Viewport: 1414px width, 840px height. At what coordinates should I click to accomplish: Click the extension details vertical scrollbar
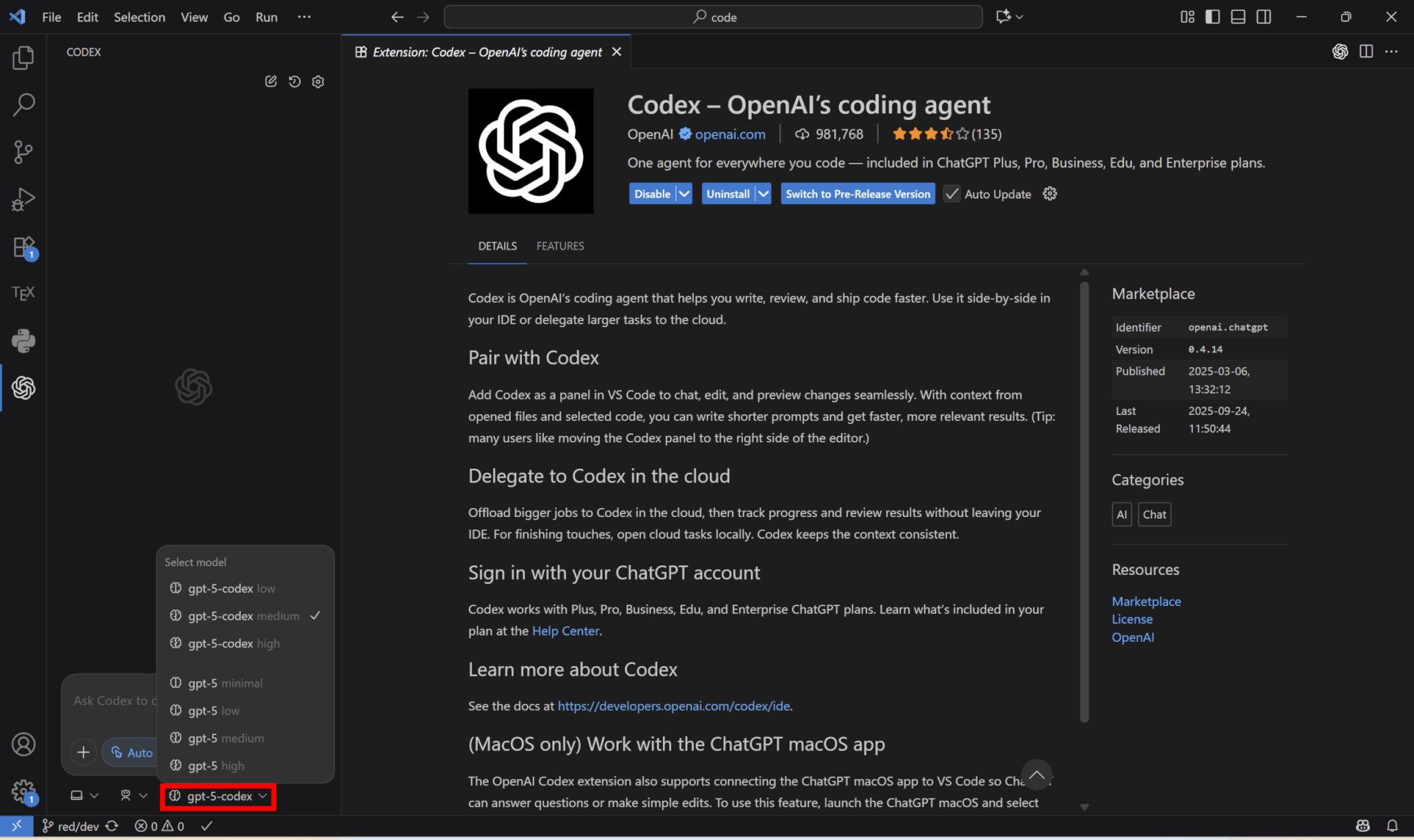point(1084,500)
